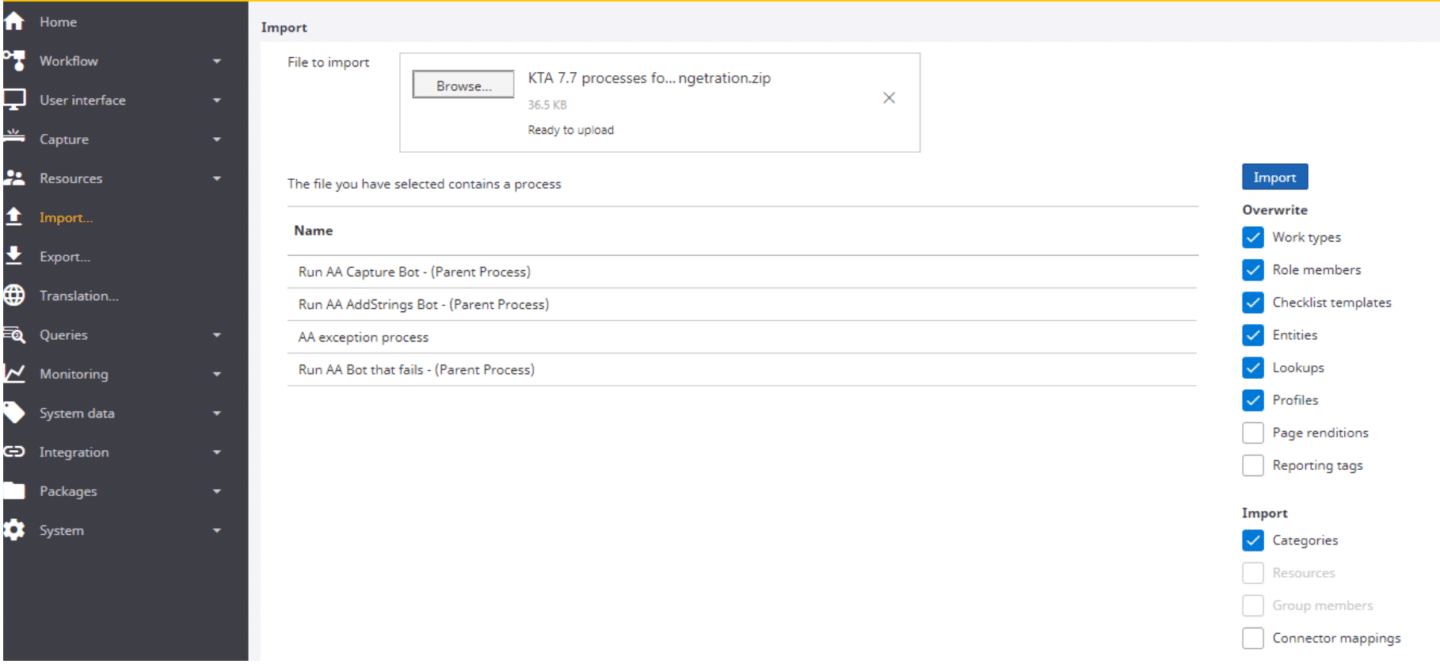Click the Browse... file button

point(463,86)
